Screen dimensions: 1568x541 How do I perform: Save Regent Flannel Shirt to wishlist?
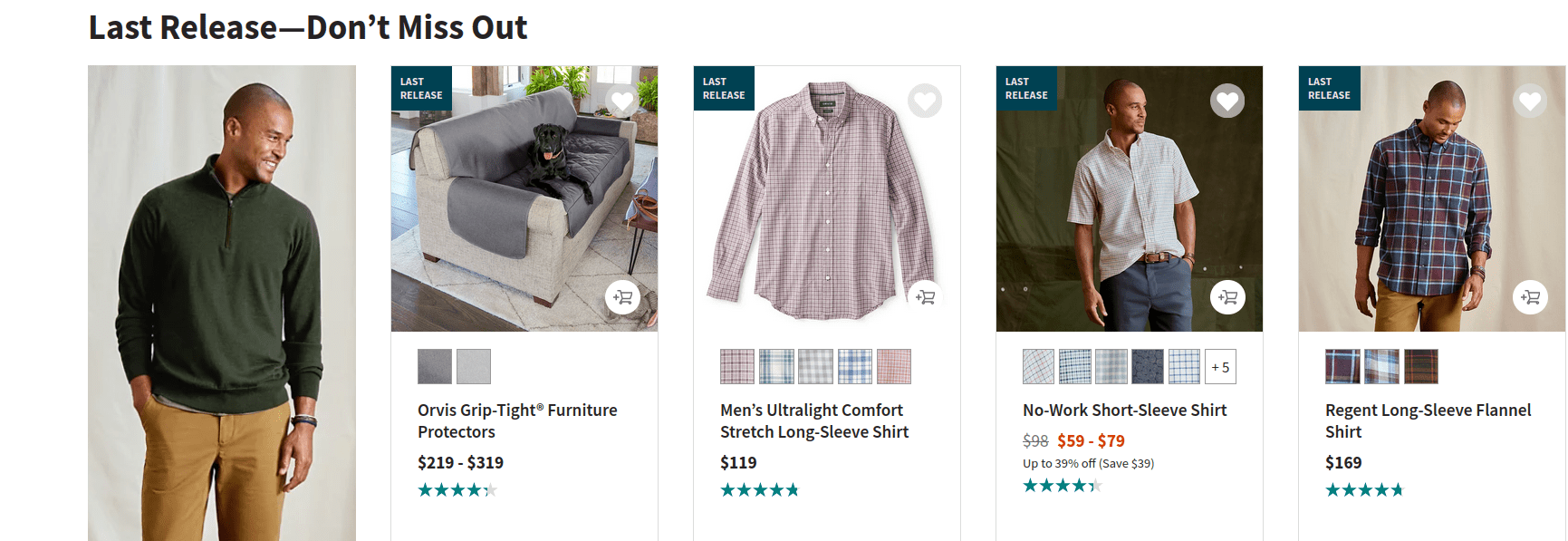pos(1530,101)
